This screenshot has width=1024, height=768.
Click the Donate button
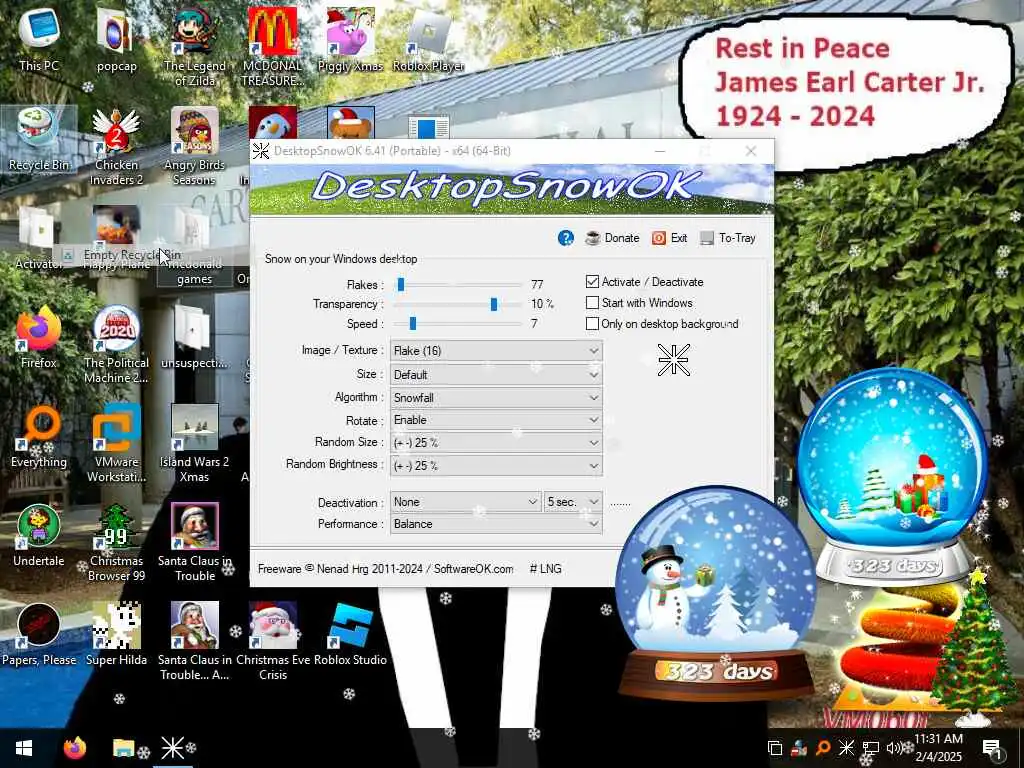612,238
